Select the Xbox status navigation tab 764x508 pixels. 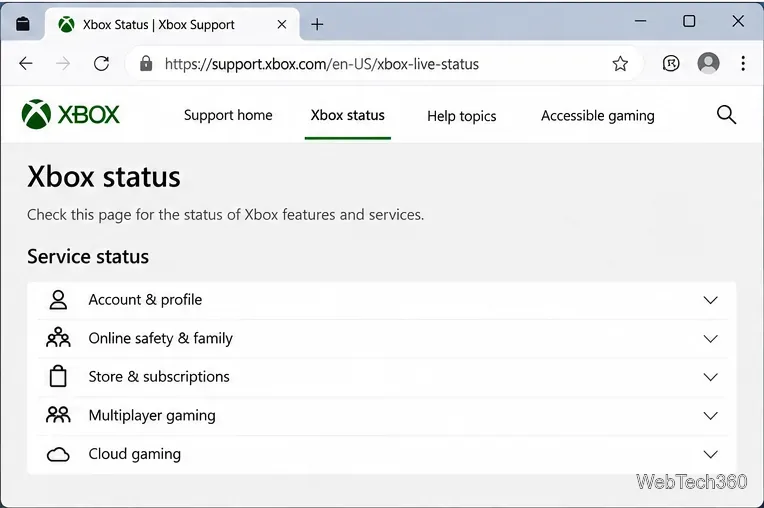(347, 115)
